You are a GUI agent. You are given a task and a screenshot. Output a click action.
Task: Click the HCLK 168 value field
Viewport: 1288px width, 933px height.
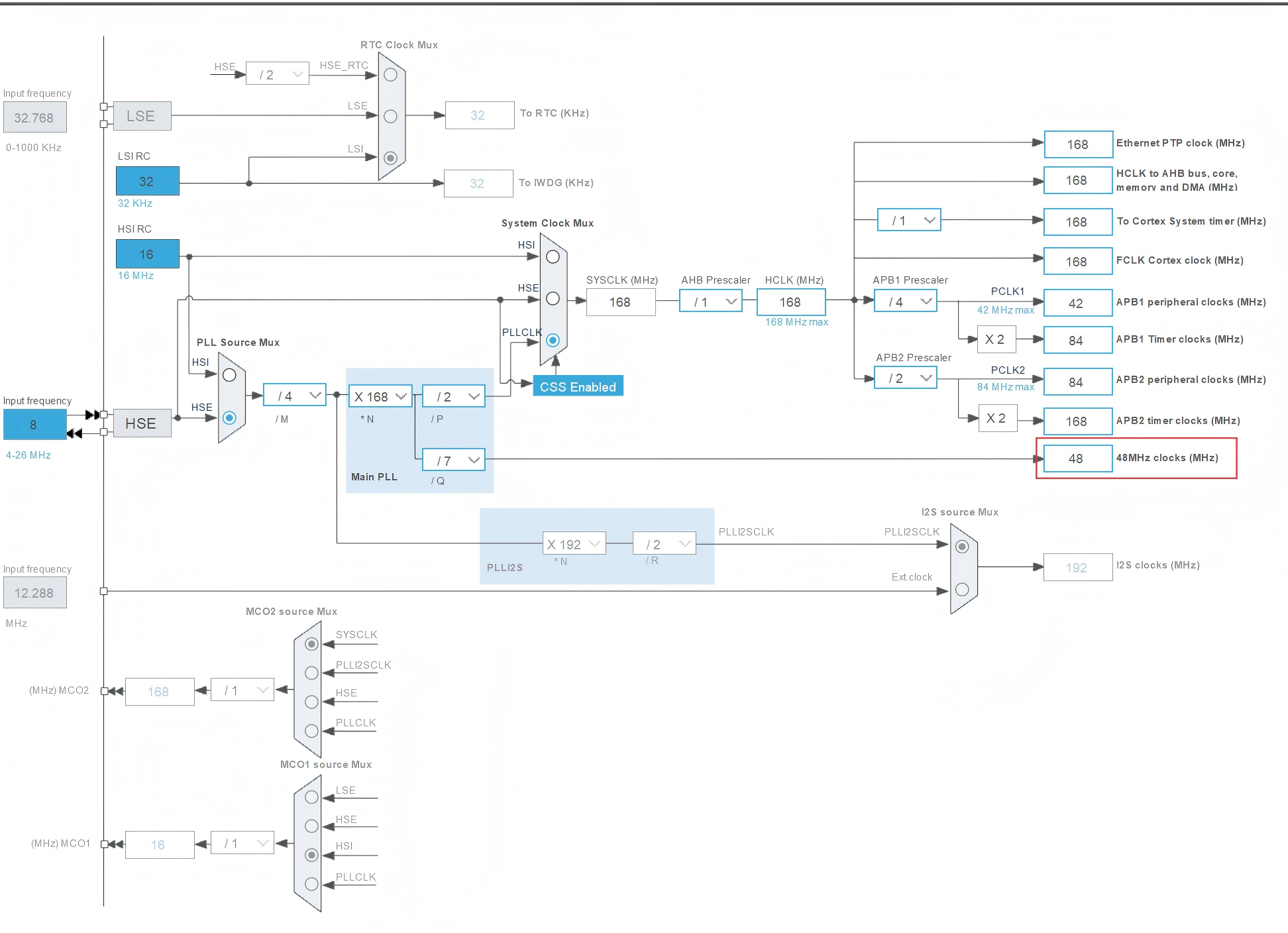pyautogui.click(x=790, y=302)
